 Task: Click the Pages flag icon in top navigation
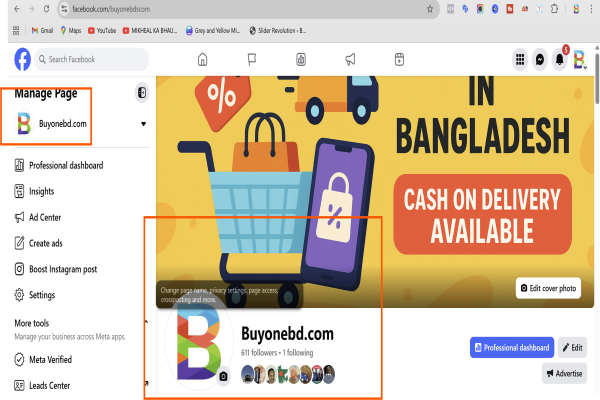click(252, 59)
